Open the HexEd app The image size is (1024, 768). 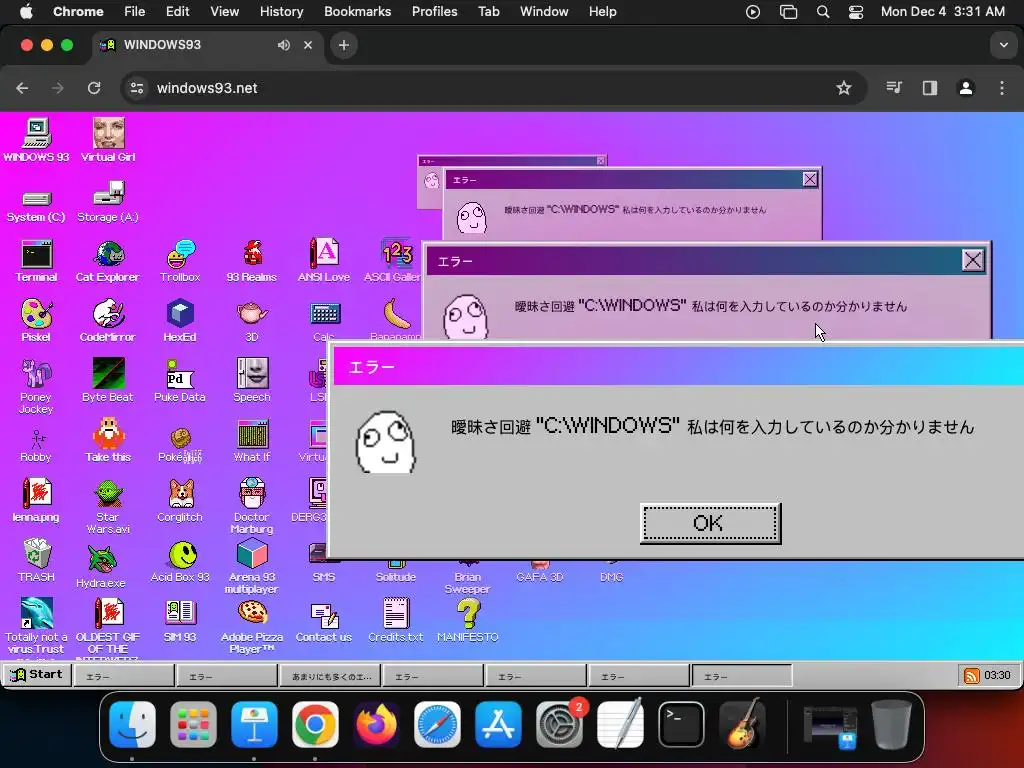point(180,321)
